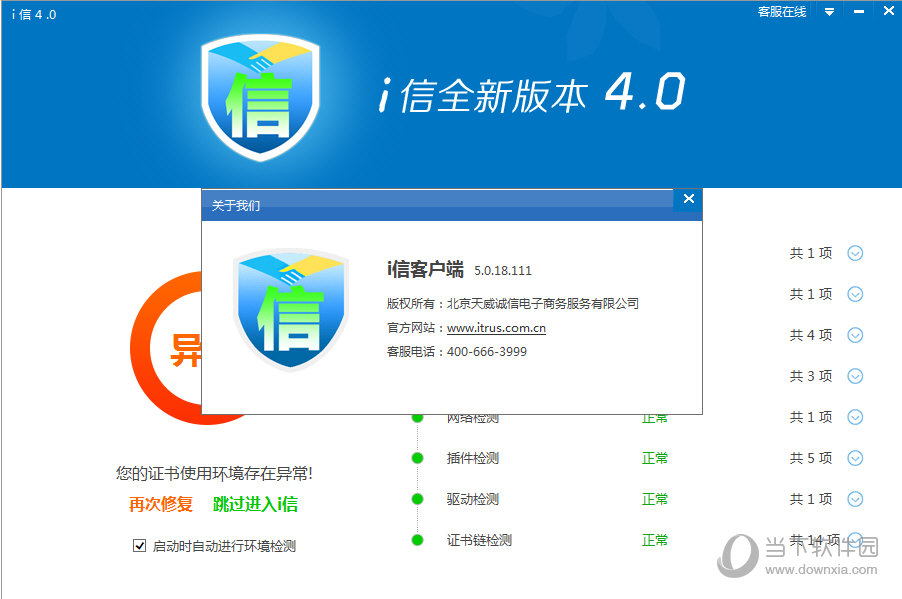902x599 pixels.
Task: Click the 正常 status for 插件检测
Action: [x=655, y=458]
